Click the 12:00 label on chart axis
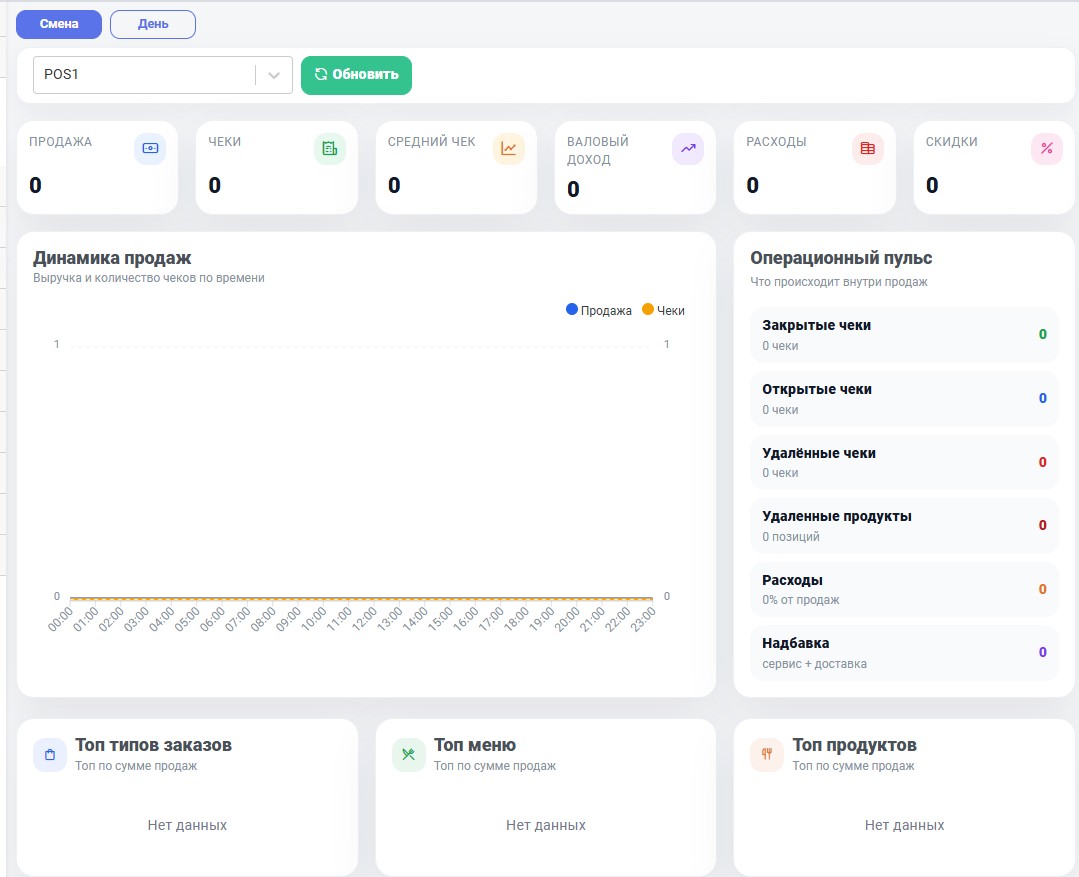Screen dimensions: 1079x877 pyautogui.click(x=363, y=620)
